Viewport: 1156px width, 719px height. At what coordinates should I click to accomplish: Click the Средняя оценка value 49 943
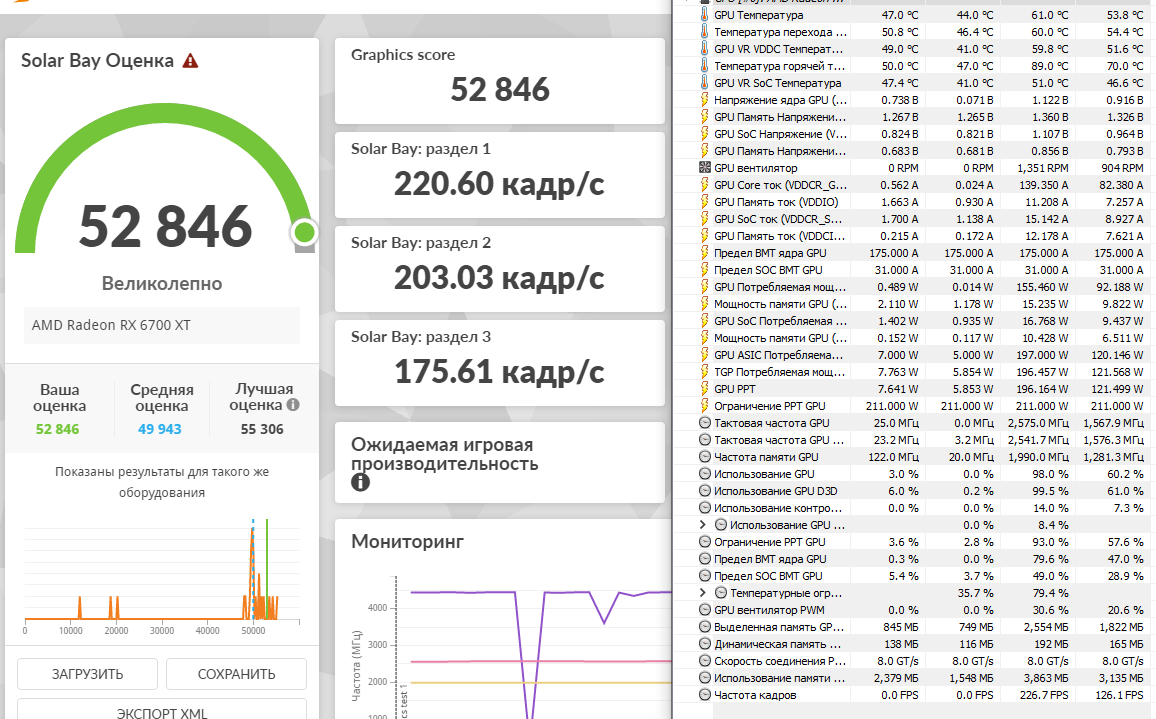click(x=160, y=429)
